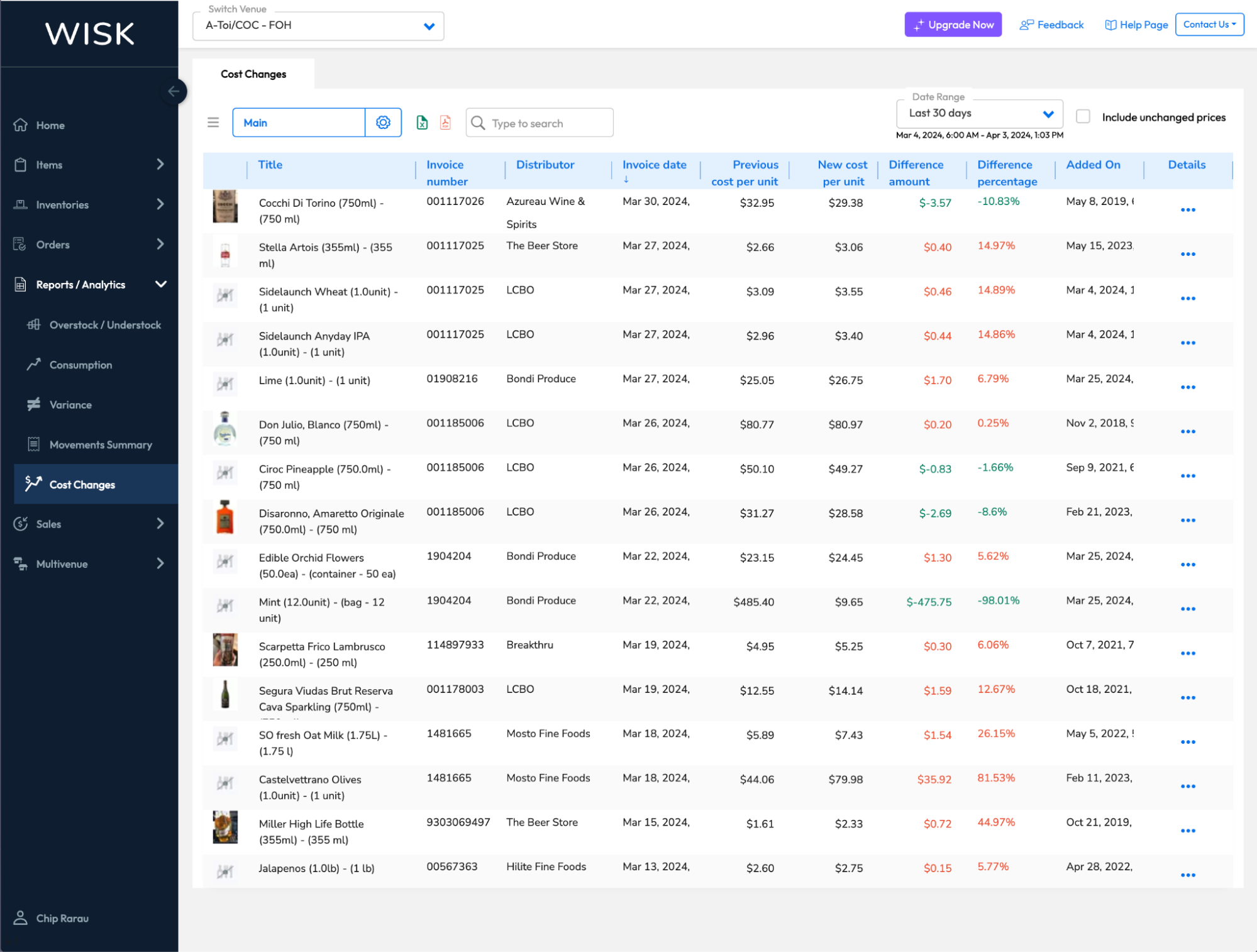
Task: Sort by Invoice date column
Action: pos(655,165)
